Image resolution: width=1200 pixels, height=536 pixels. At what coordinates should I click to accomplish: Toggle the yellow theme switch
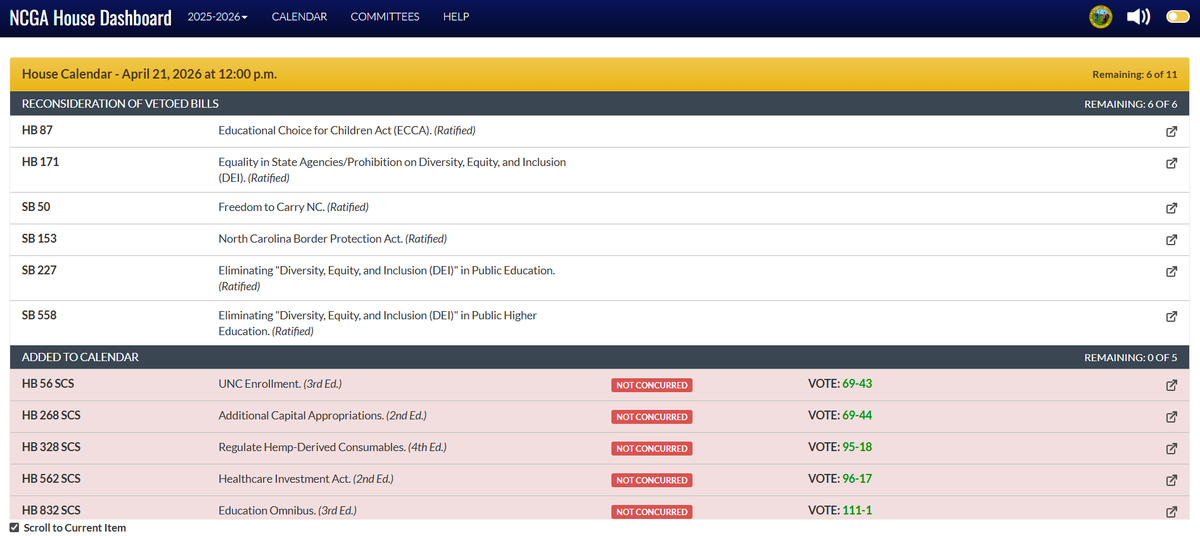pos(1177,17)
